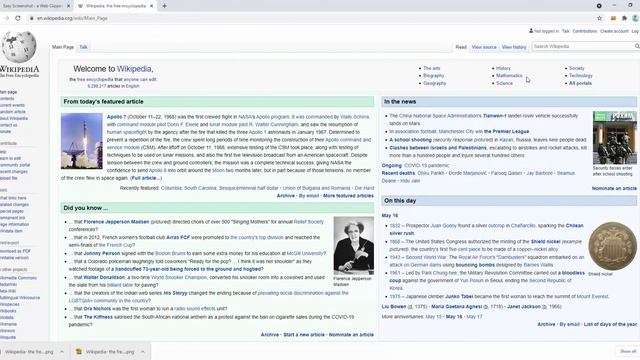Open The Kiffness link
The image size is (640, 360).
click(x=98, y=317)
